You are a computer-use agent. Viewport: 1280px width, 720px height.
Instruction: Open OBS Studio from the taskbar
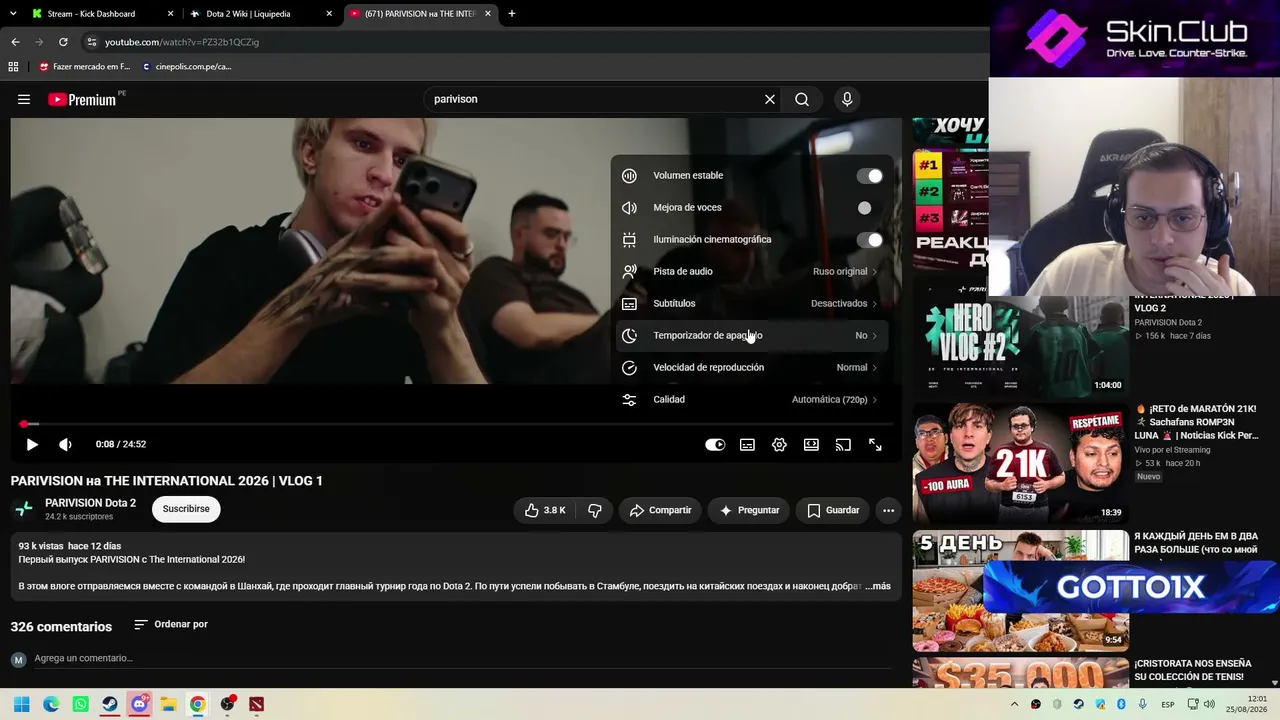point(228,704)
